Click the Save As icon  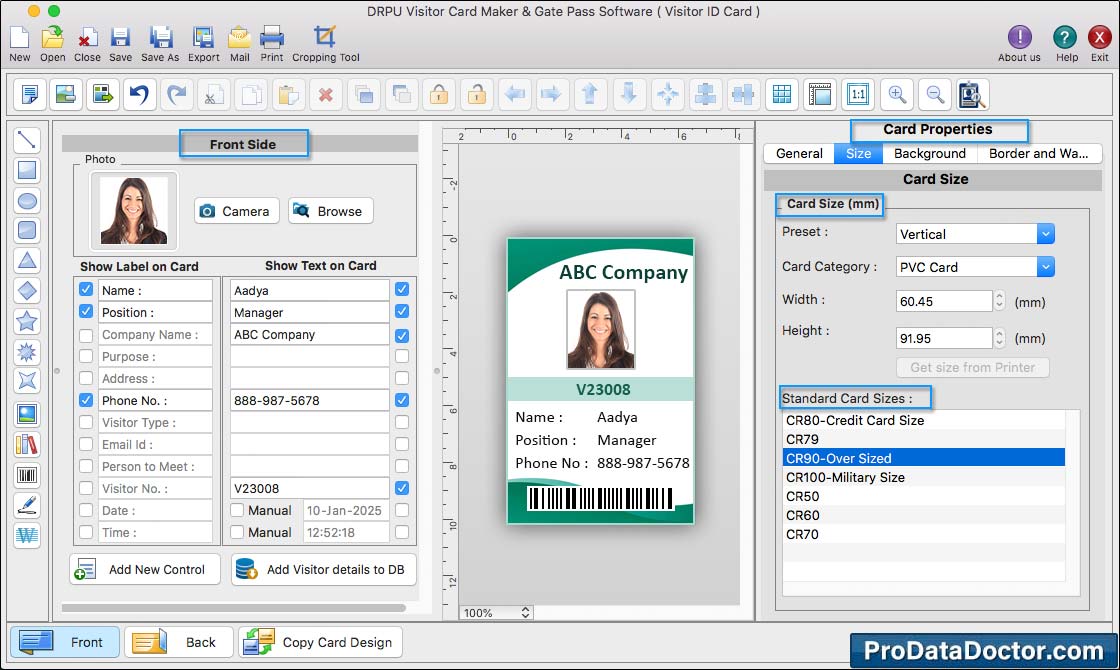pos(160,37)
